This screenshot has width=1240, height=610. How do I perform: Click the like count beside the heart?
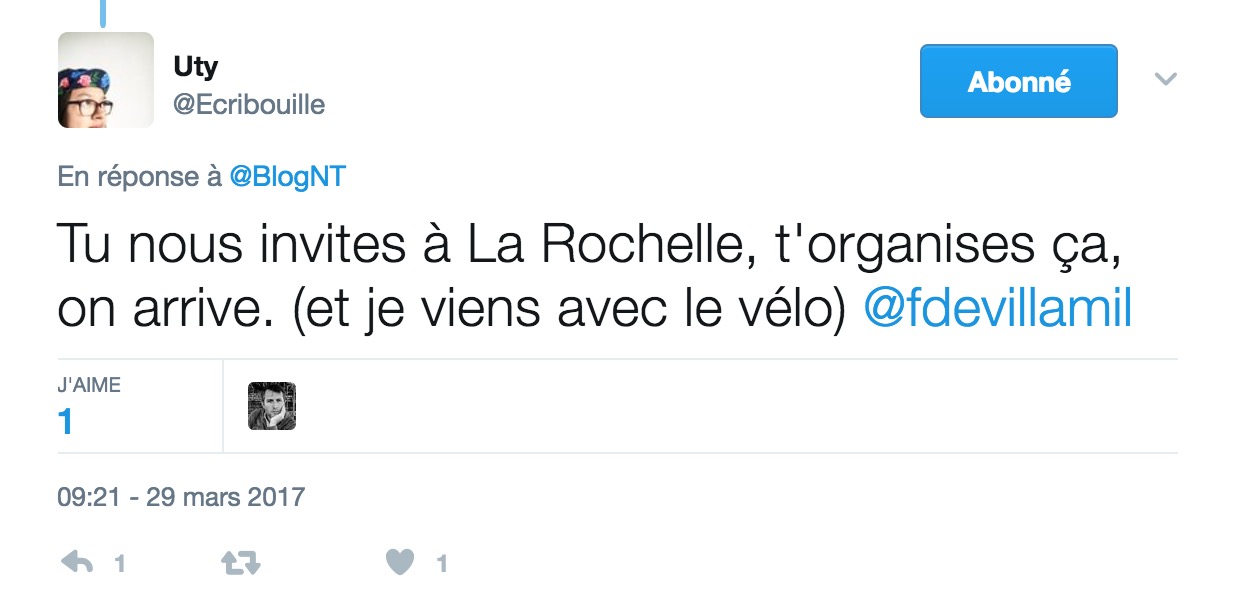click(441, 564)
